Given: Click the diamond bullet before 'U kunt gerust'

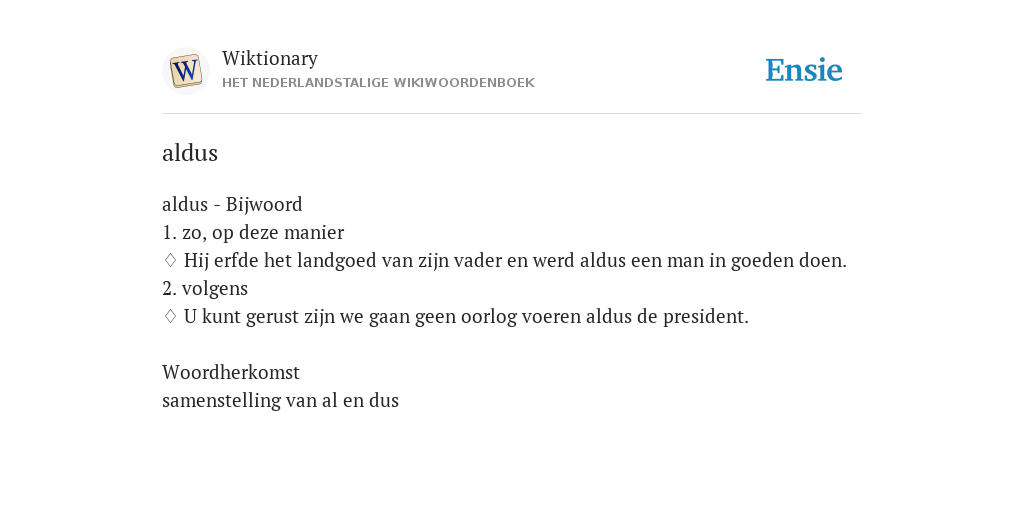Looking at the screenshot, I should [x=170, y=317].
